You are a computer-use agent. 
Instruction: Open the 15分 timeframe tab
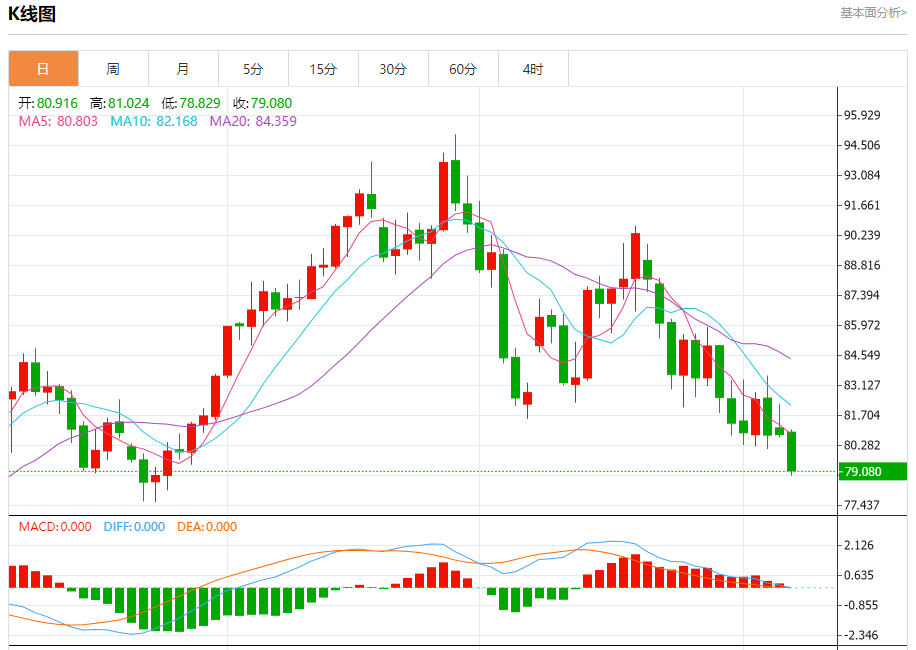tap(324, 69)
